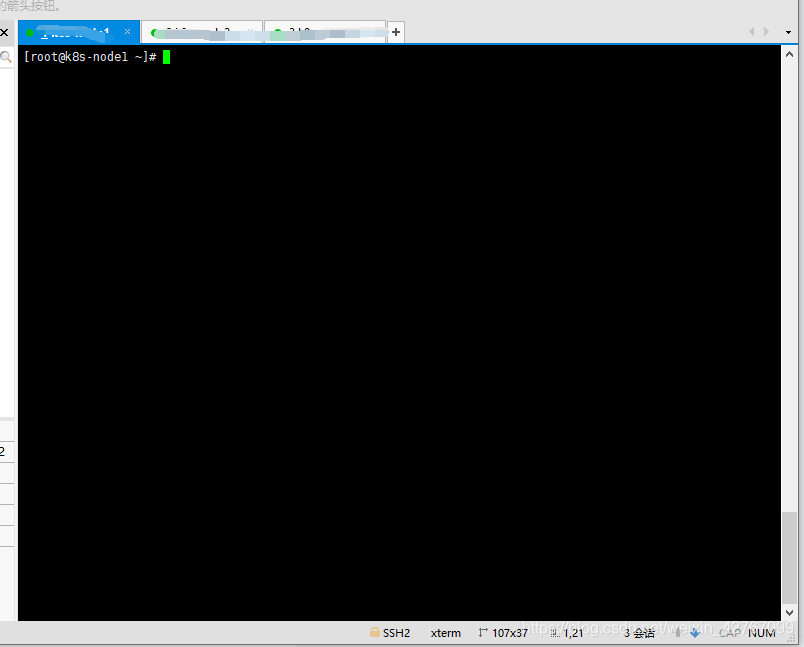Click the blue download arrow status icon
Image resolution: width=804 pixels, height=647 pixels.
[x=695, y=633]
